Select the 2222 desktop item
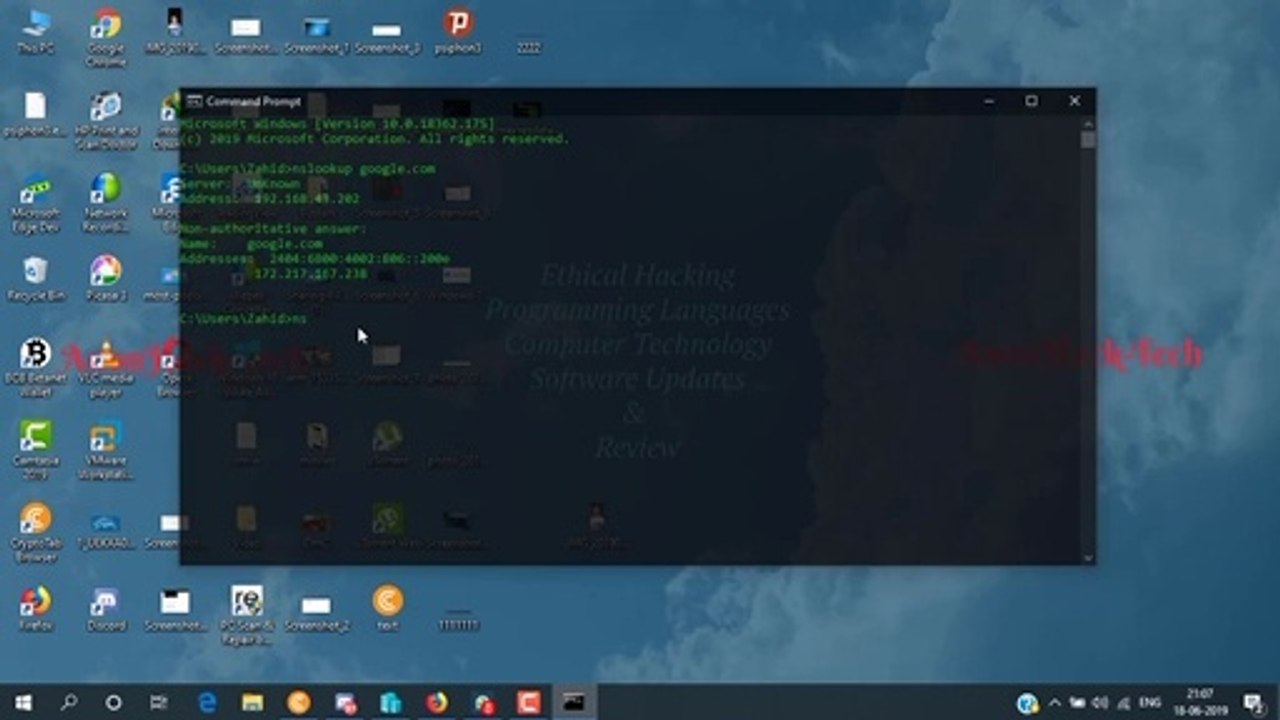 (528, 47)
